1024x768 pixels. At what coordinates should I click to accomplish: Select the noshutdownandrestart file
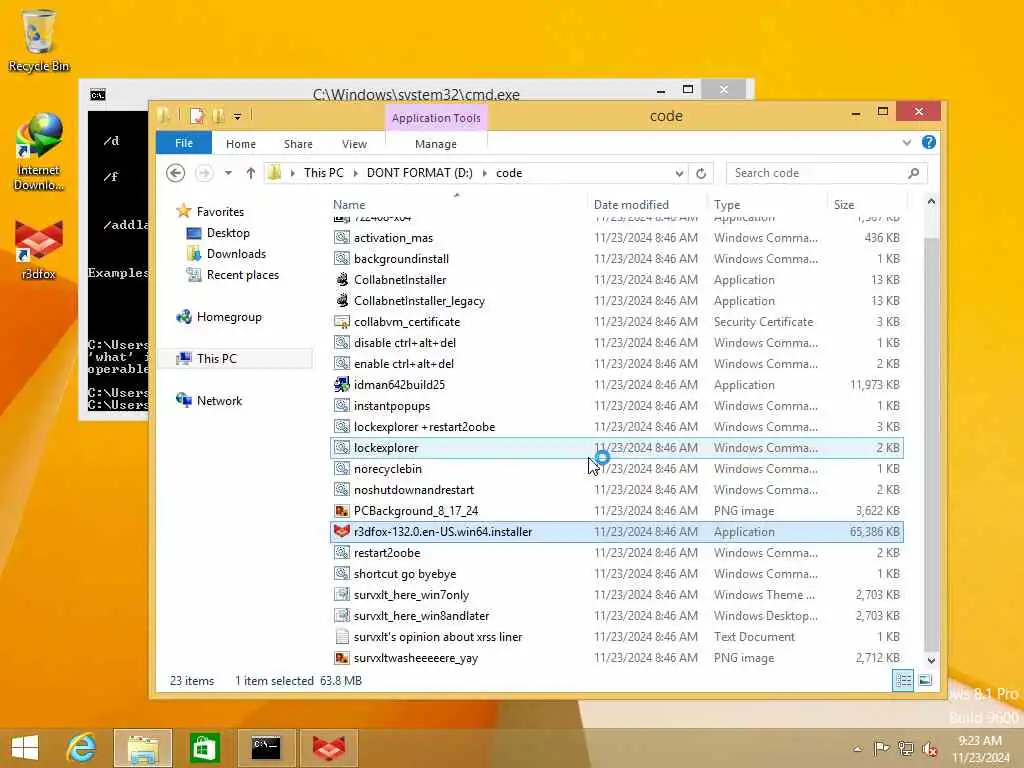click(413, 490)
